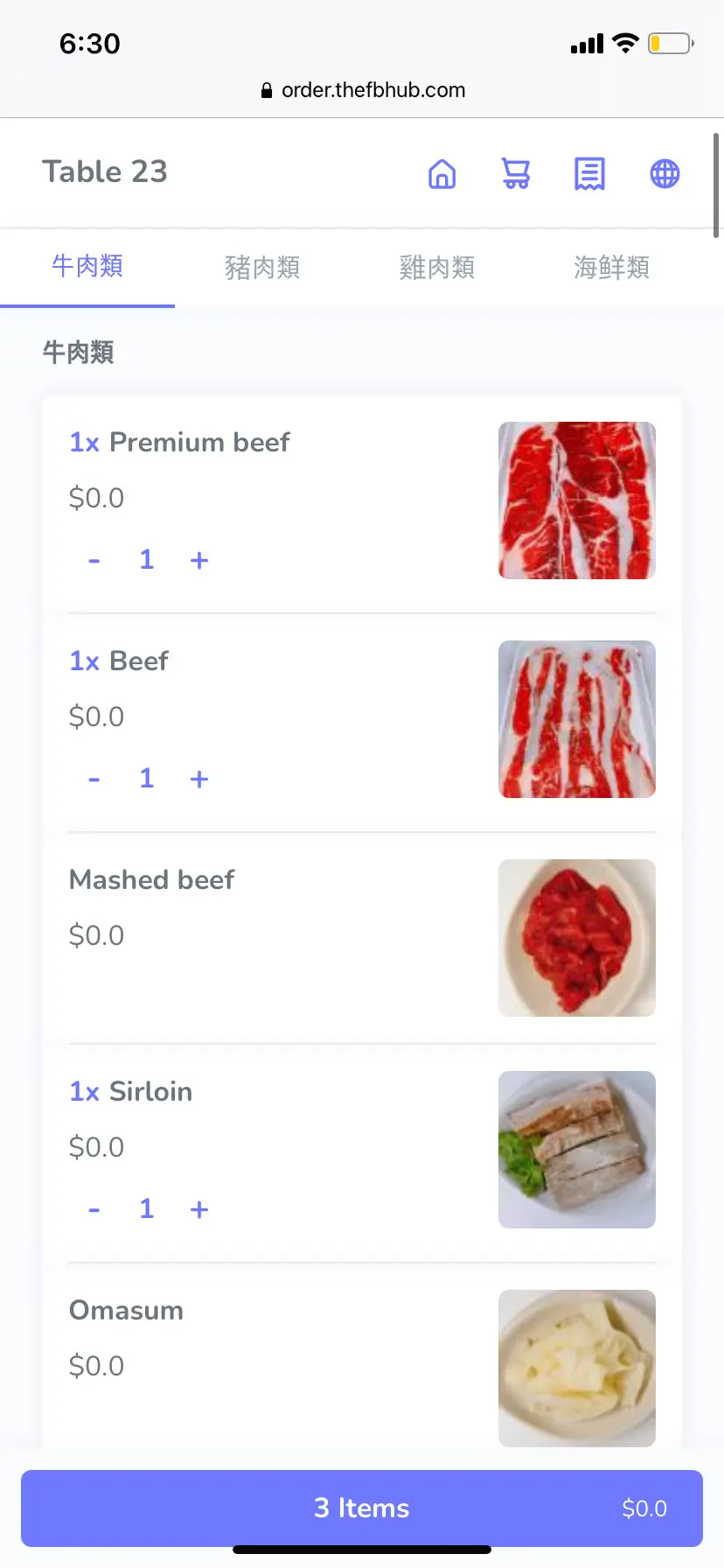Switch to 海鮮類 tab
This screenshot has width=724, height=1568.
611,268
